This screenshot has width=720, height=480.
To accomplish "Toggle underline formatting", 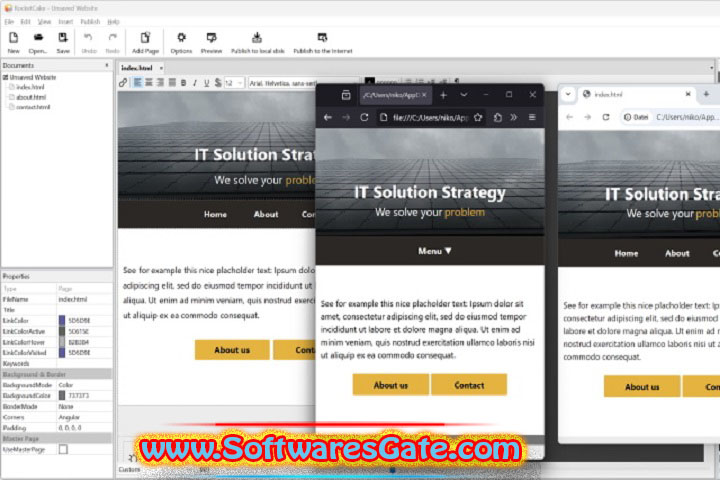I will coord(206,83).
